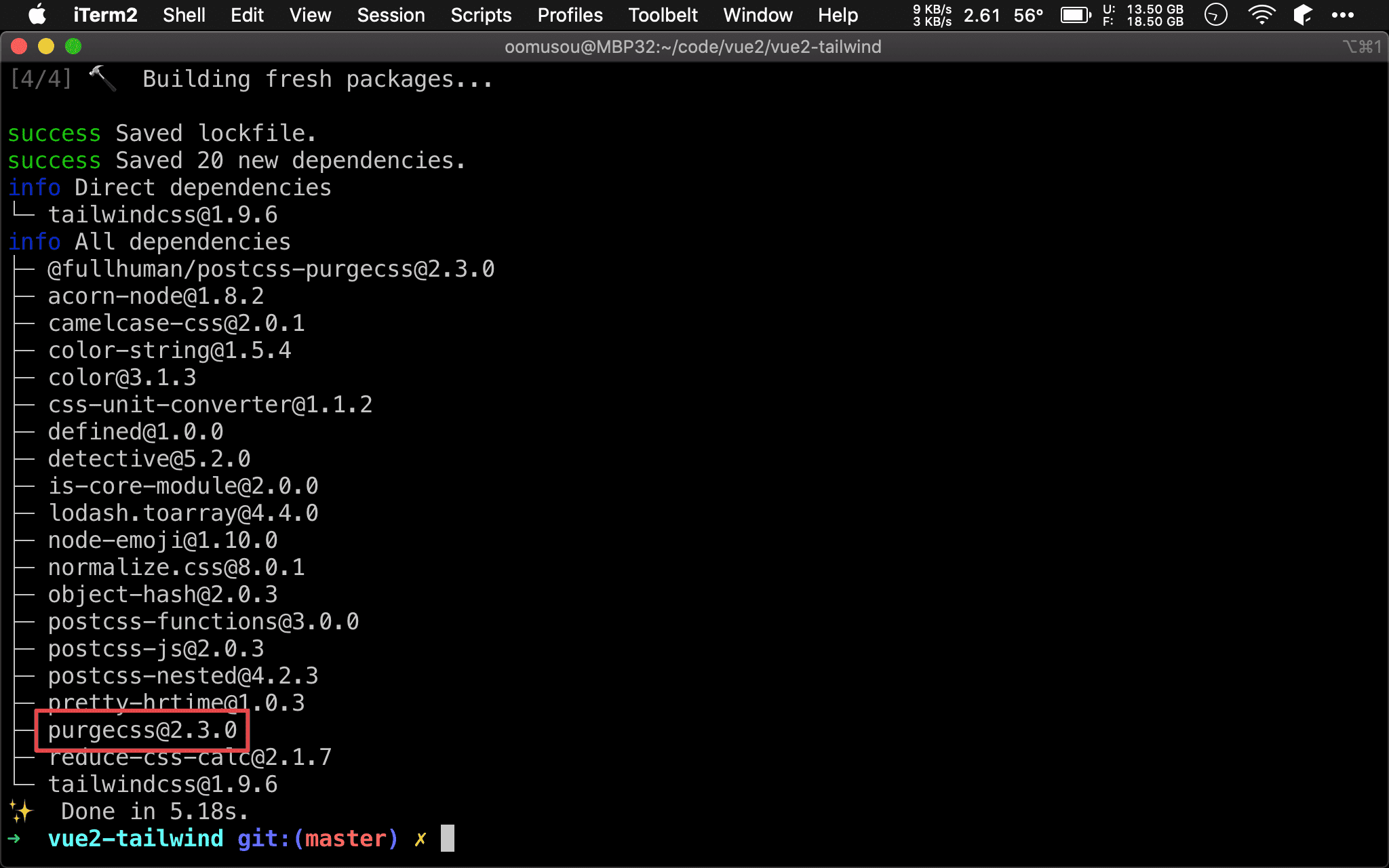
Task: Open the Wi-Fi status menu
Action: (x=1261, y=14)
